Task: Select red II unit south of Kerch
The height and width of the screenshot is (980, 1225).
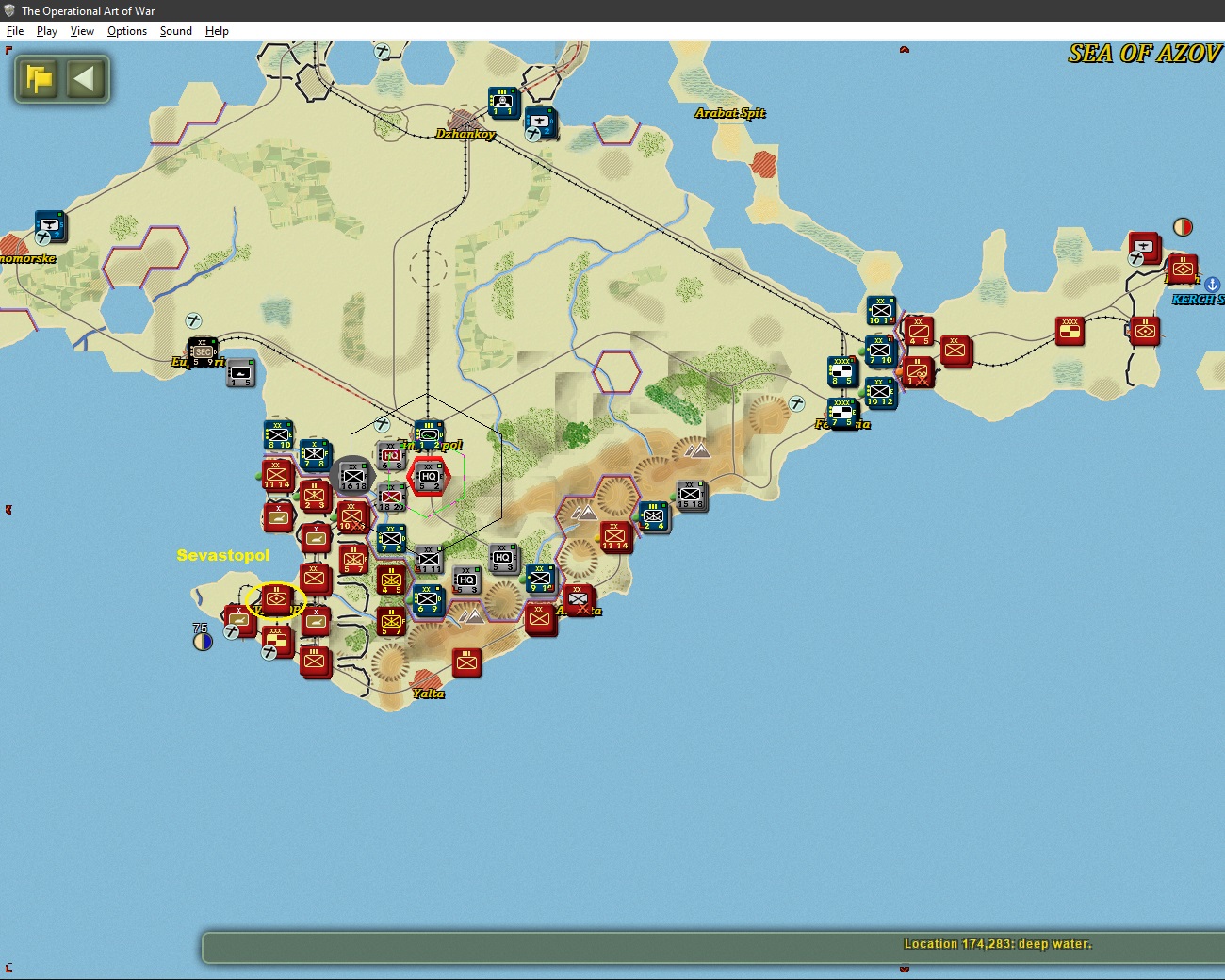Action: tap(1145, 330)
